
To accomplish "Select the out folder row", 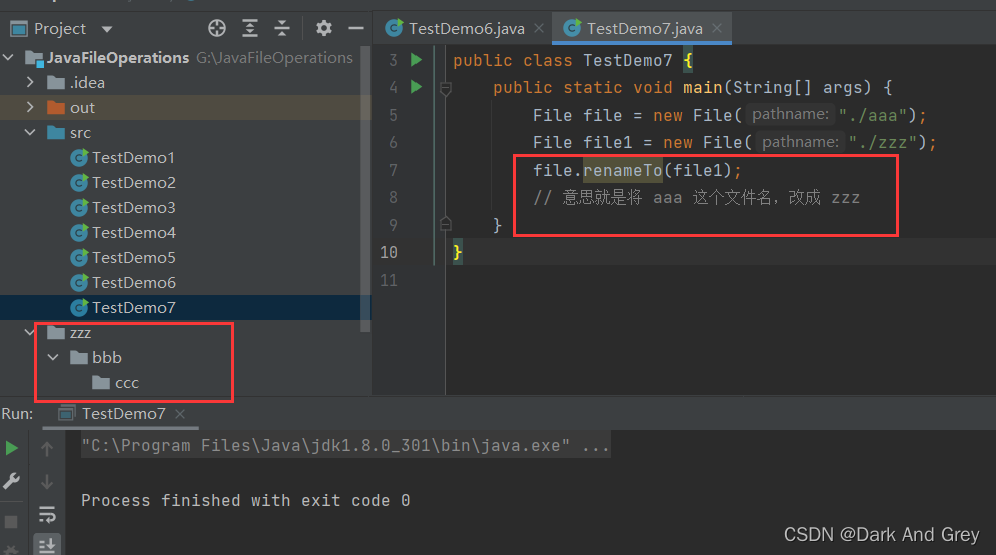I will point(184,107).
